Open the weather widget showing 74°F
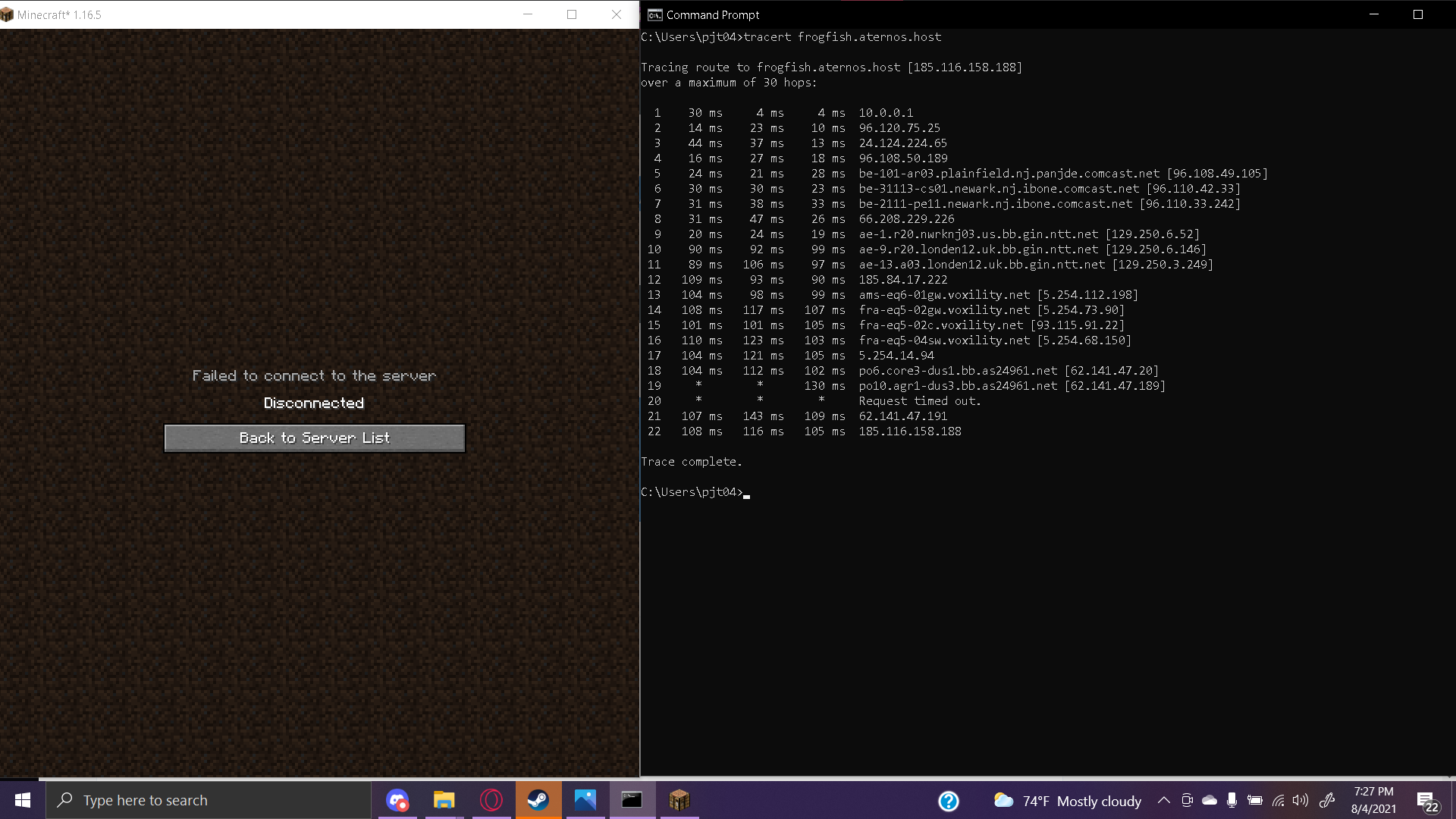This screenshot has width=1456, height=819. [x=1068, y=801]
